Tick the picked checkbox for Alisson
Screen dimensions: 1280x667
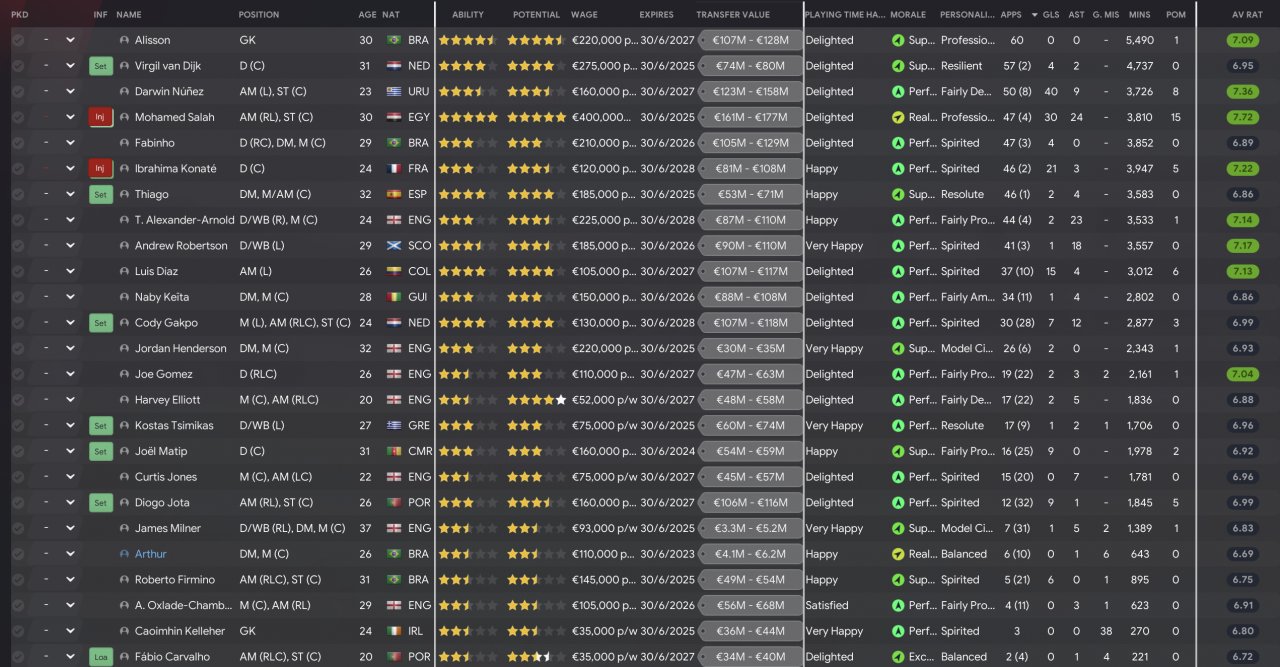click(18, 40)
